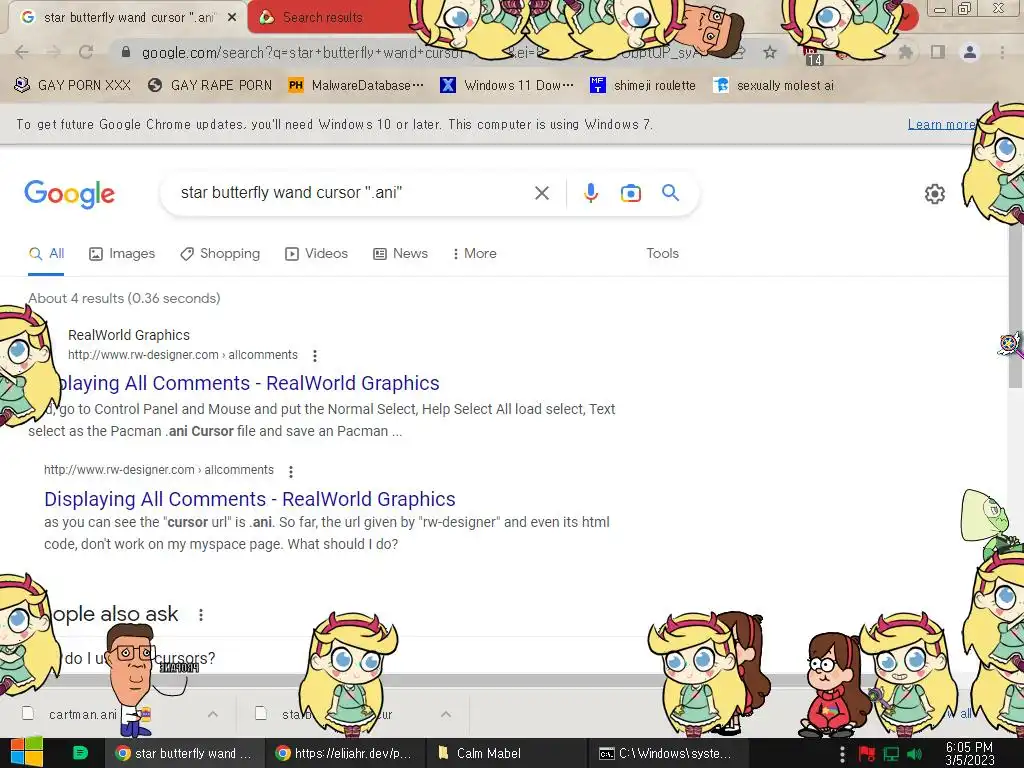Close the star butterfly wand cursor tab
The image size is (1024, 768).
pyautogui.click(x=232, y=18)
